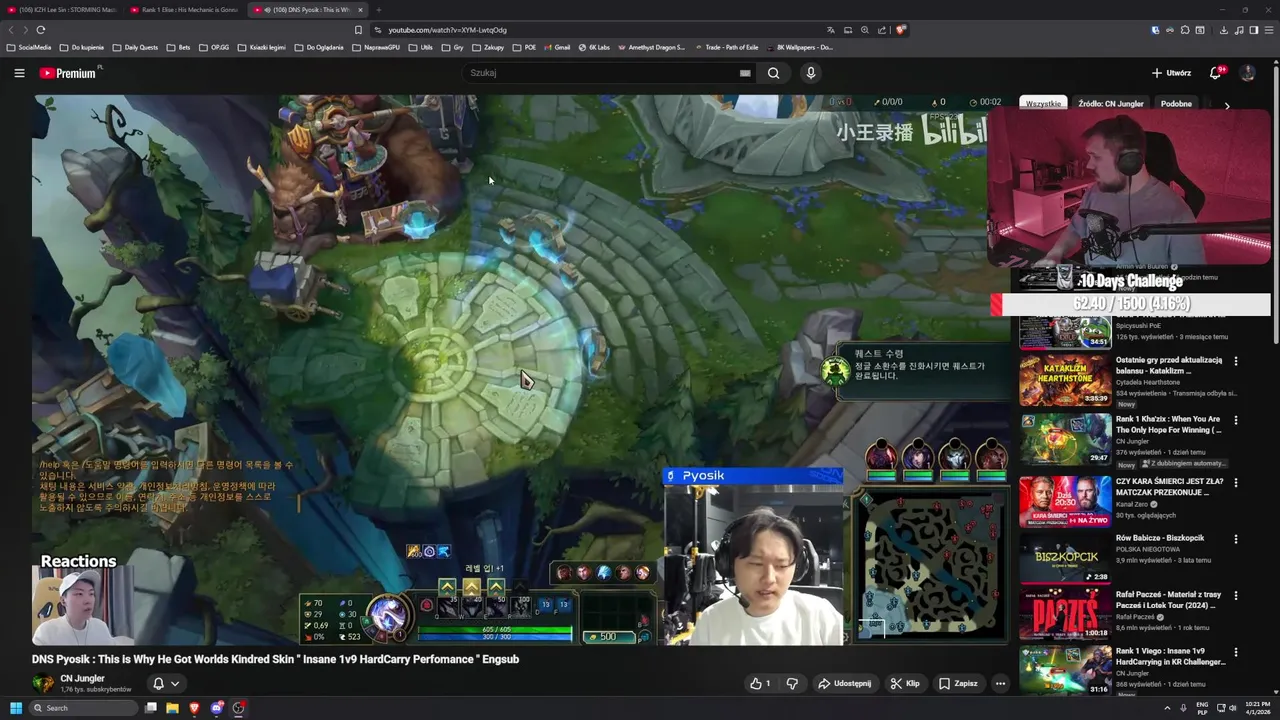The width and height of the screenshot is (1280, 720).
Task: Click the YouTube search magnifier button
Action: coord(773,73)
